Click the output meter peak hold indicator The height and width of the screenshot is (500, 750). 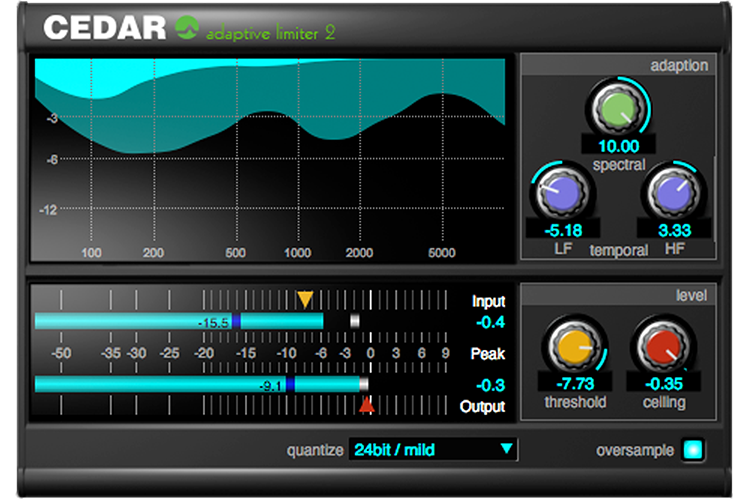364,384
